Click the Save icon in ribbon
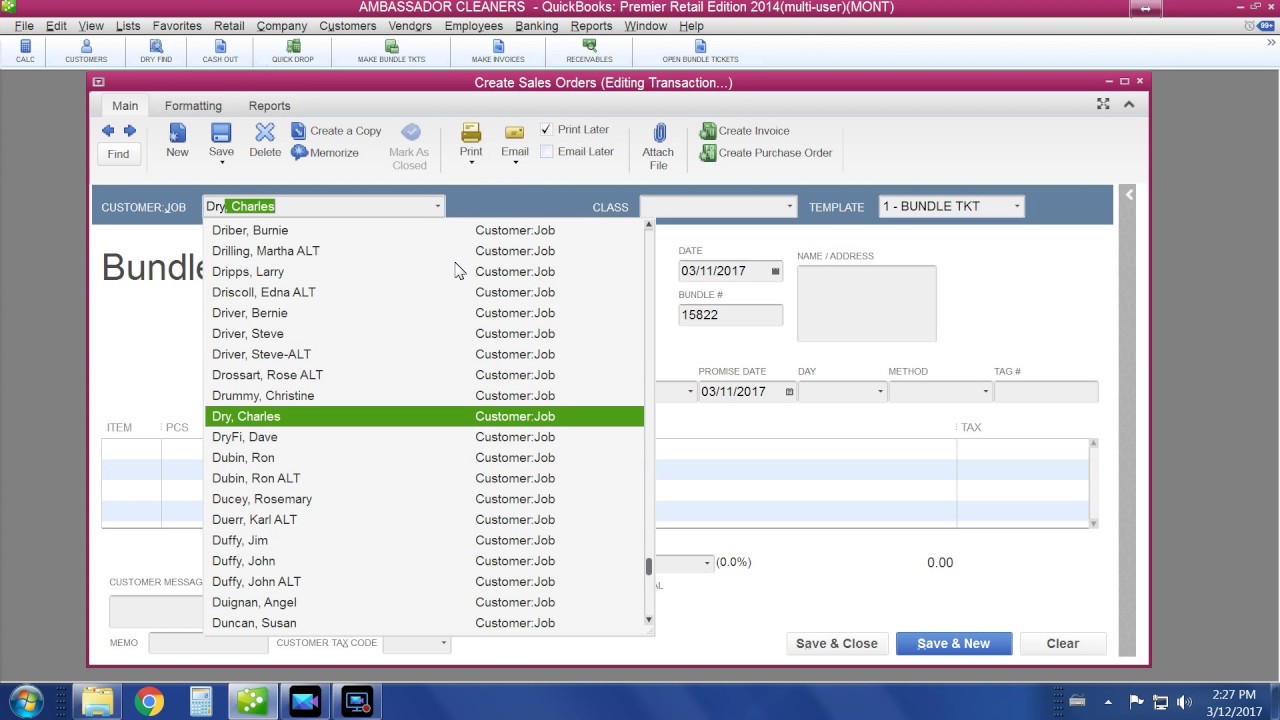 (221, 133)
